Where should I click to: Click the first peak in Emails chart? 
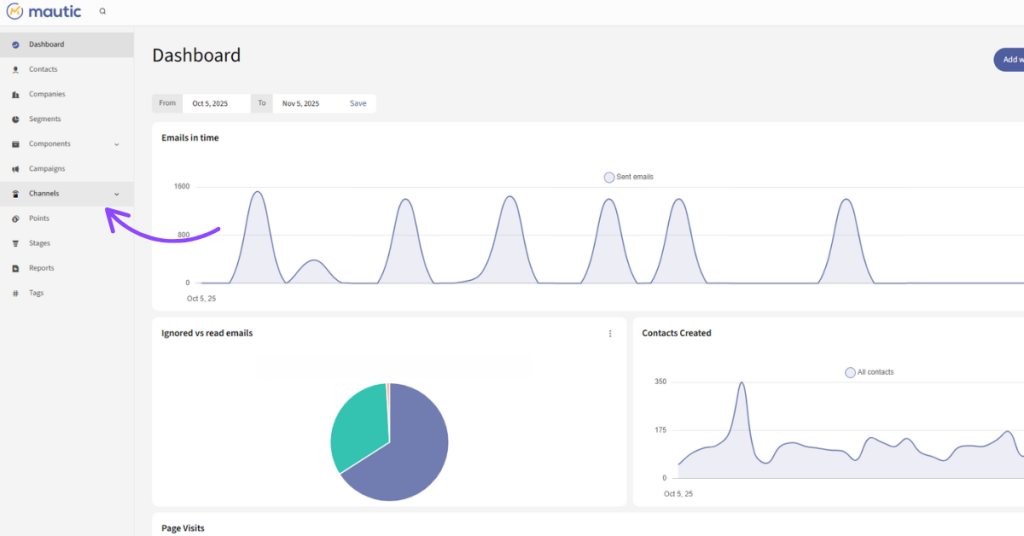click(x=257, y=193)
